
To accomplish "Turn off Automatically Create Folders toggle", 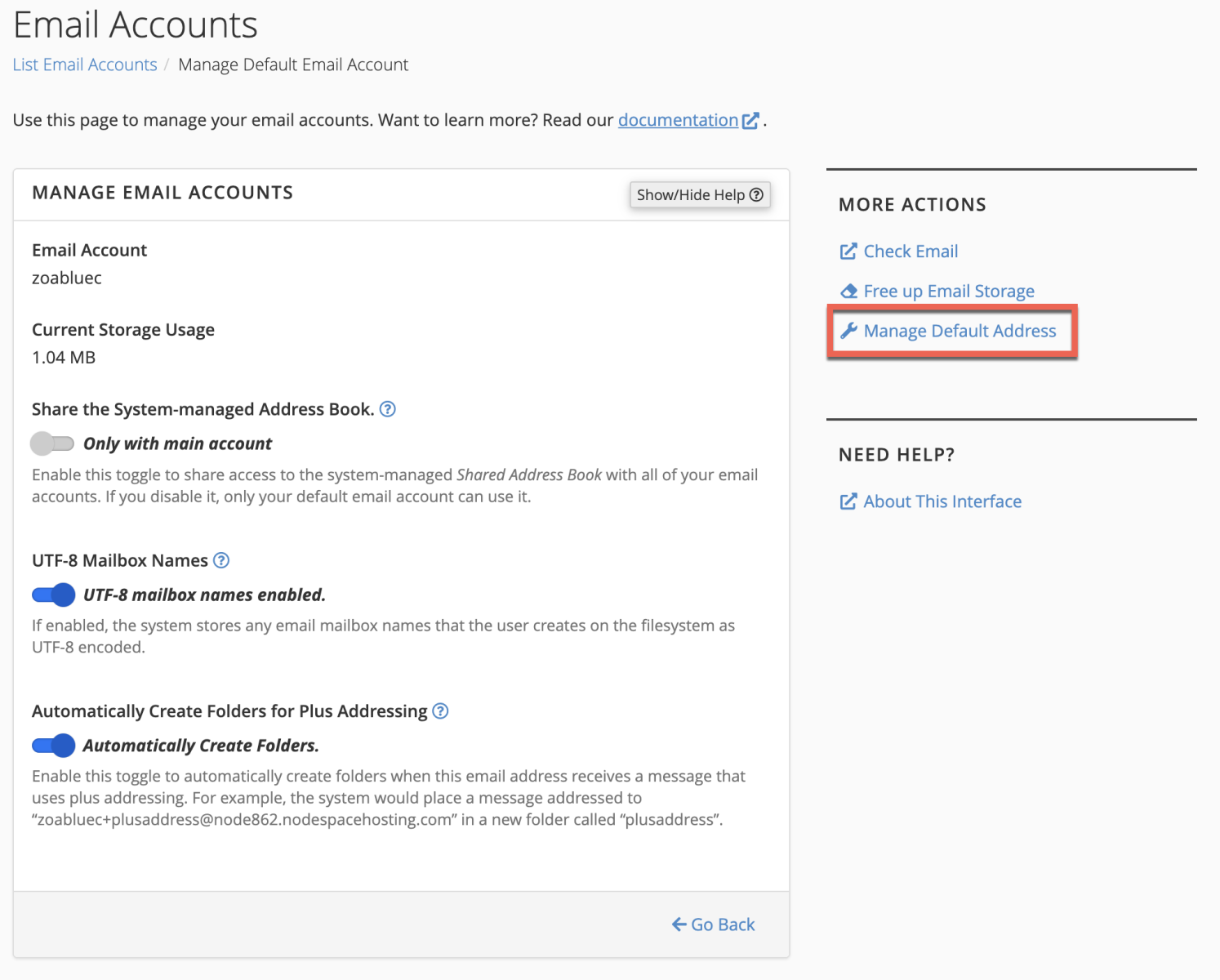I will [53, 746].
